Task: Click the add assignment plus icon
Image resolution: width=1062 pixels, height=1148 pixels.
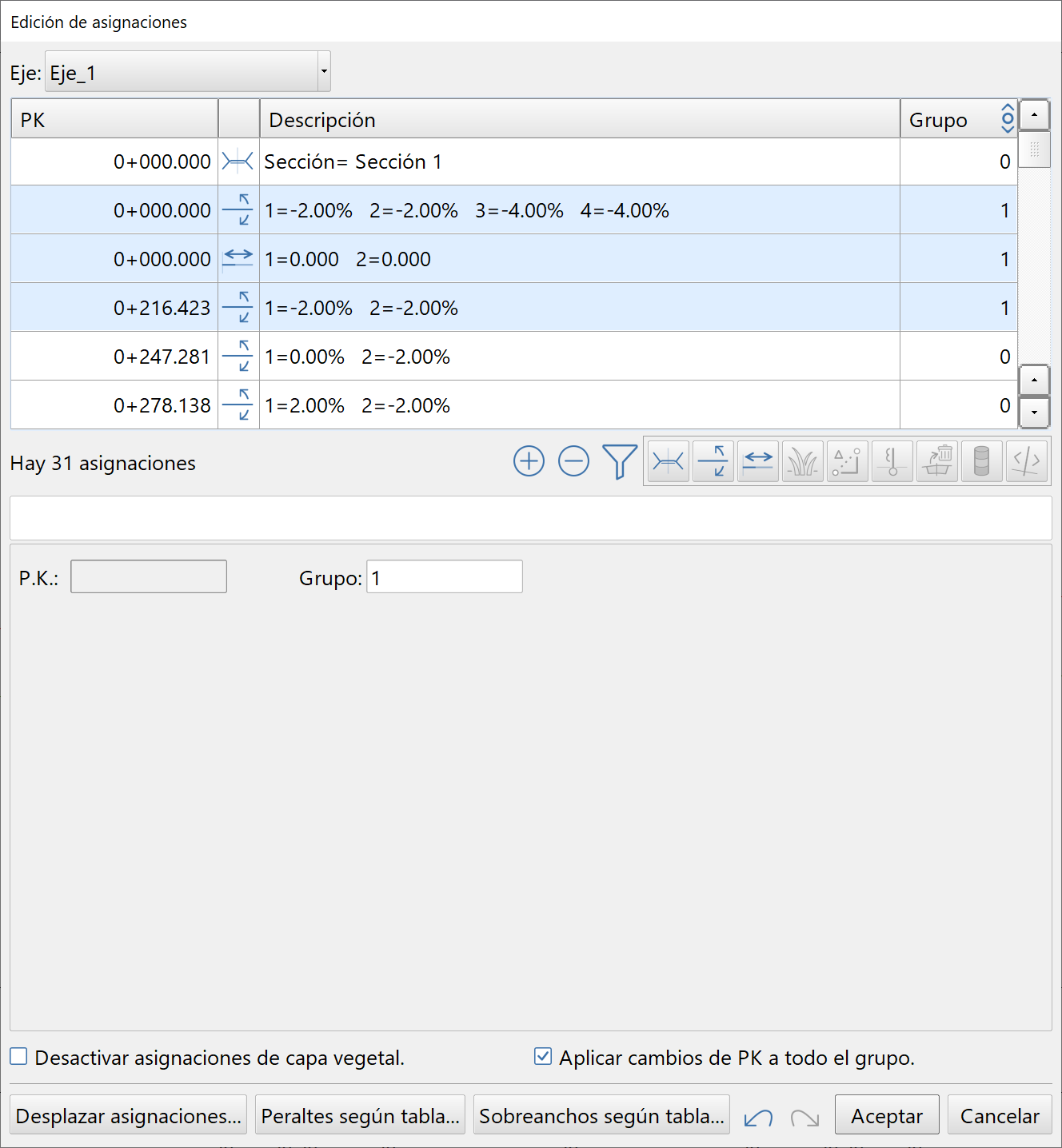Action: coord(529,461)
